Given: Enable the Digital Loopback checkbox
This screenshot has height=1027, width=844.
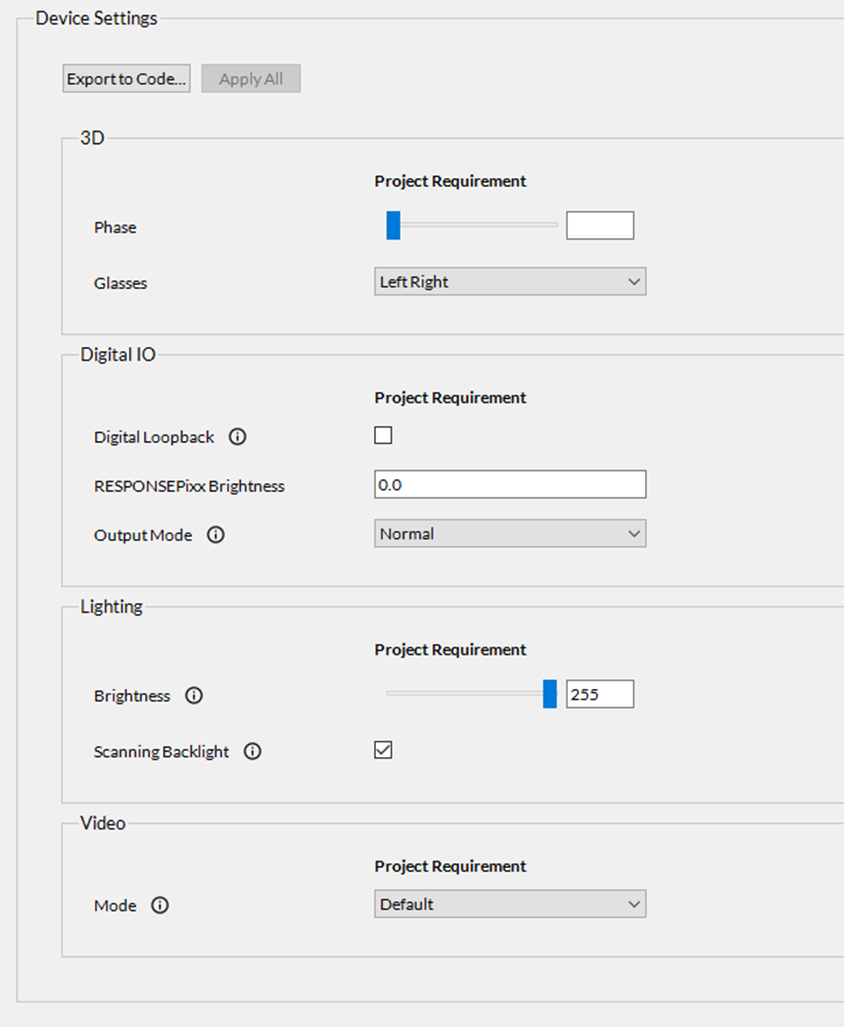Looking at the screenshot, I should (383, 435).
